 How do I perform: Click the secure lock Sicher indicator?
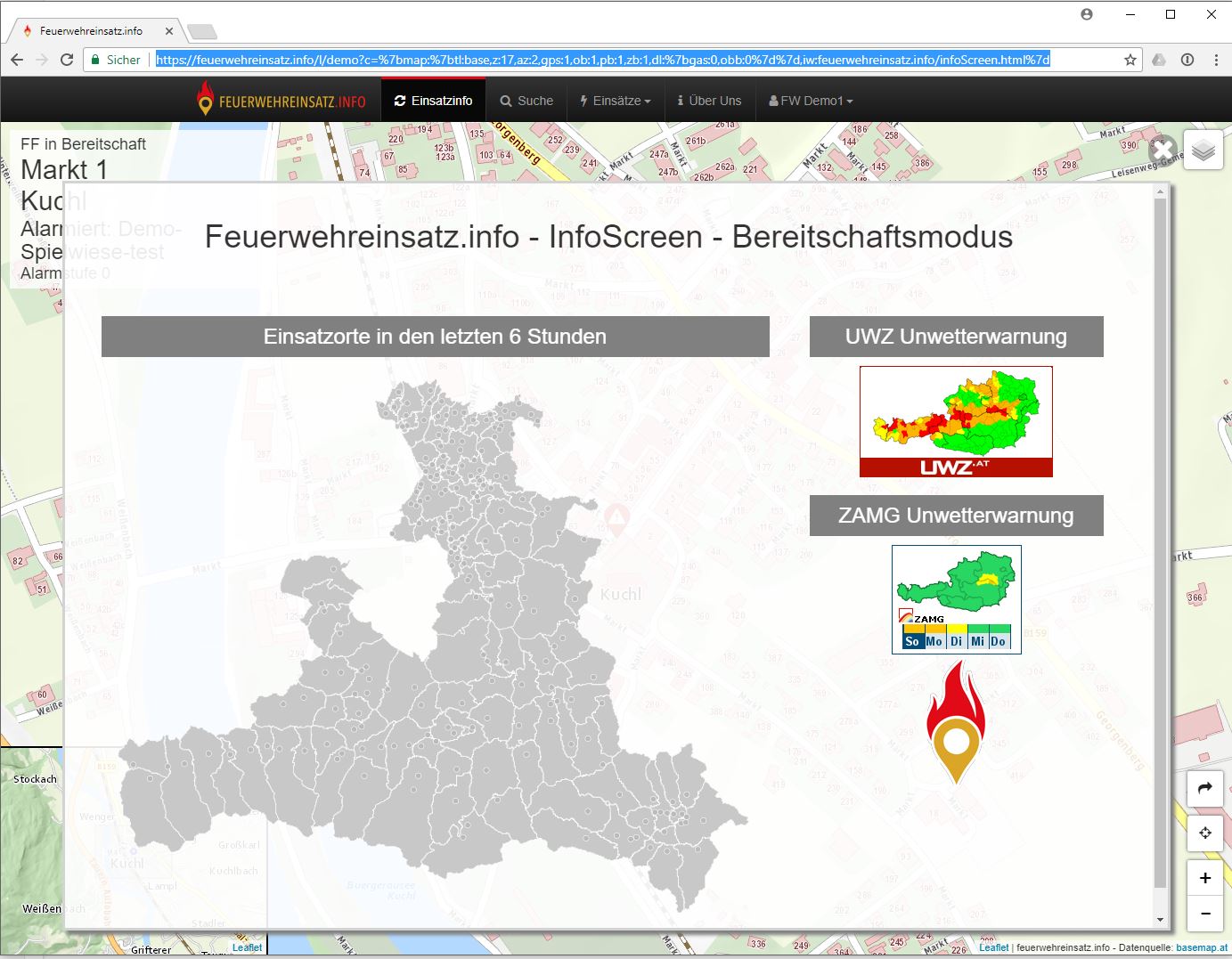[x=115, y=60]
